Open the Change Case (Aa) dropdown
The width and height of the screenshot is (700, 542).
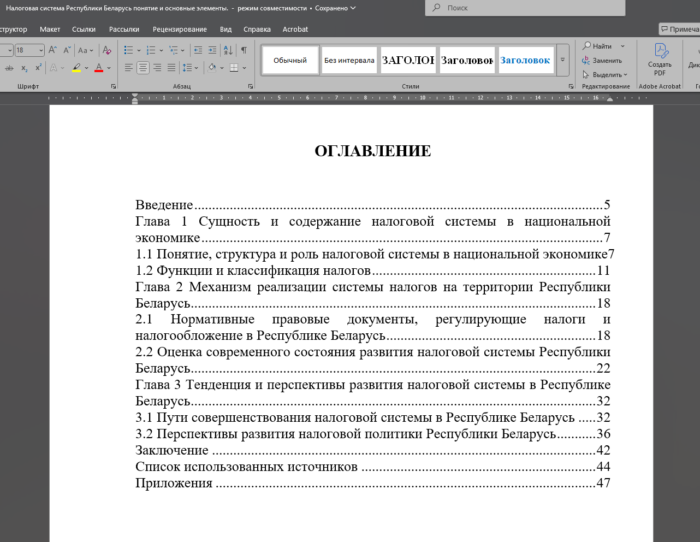click(x=85, y=50)
